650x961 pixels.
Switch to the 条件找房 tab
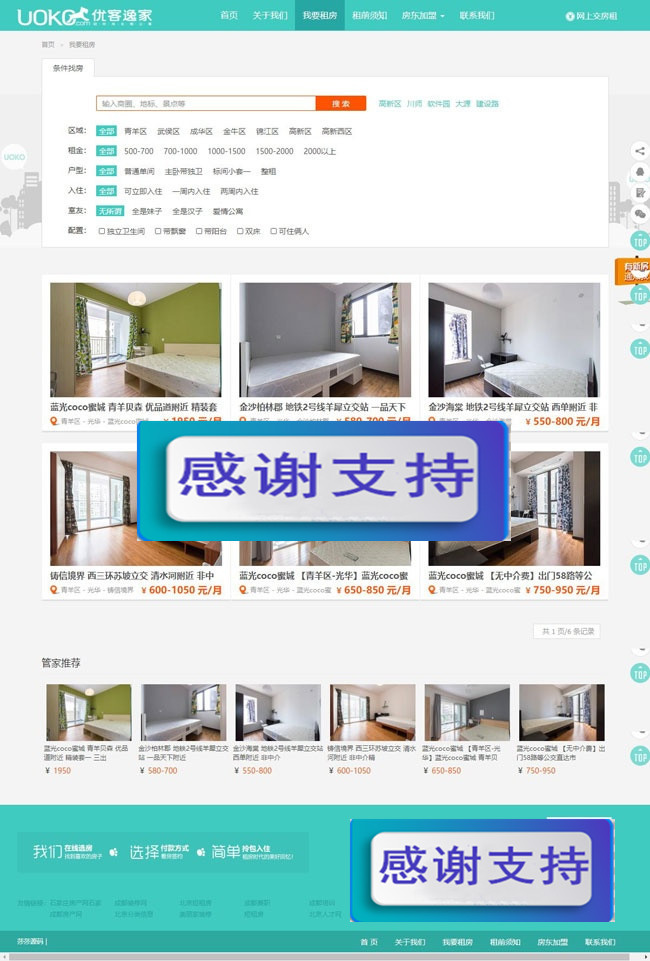(68, 67)
